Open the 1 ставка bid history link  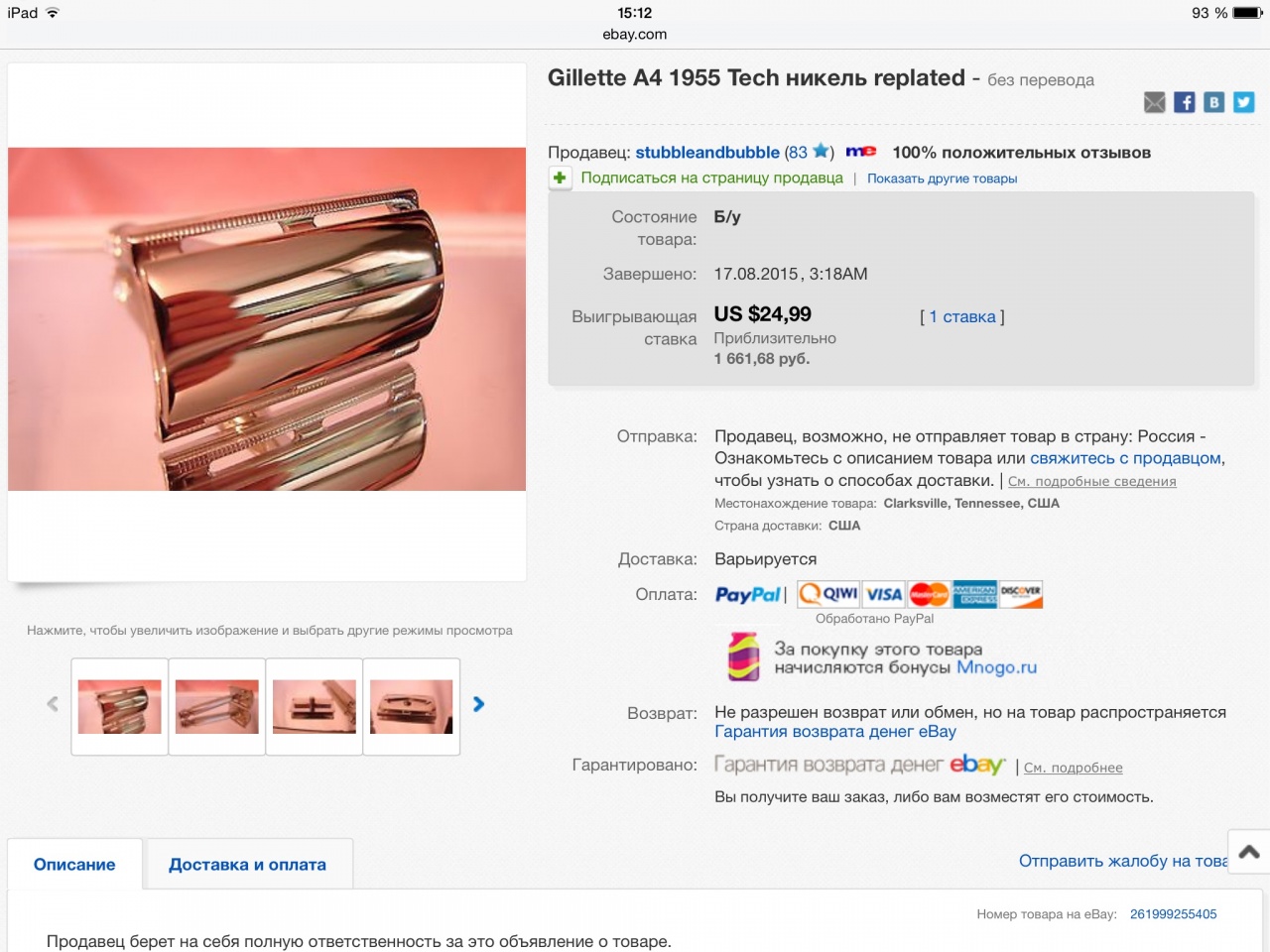(961, 316)
